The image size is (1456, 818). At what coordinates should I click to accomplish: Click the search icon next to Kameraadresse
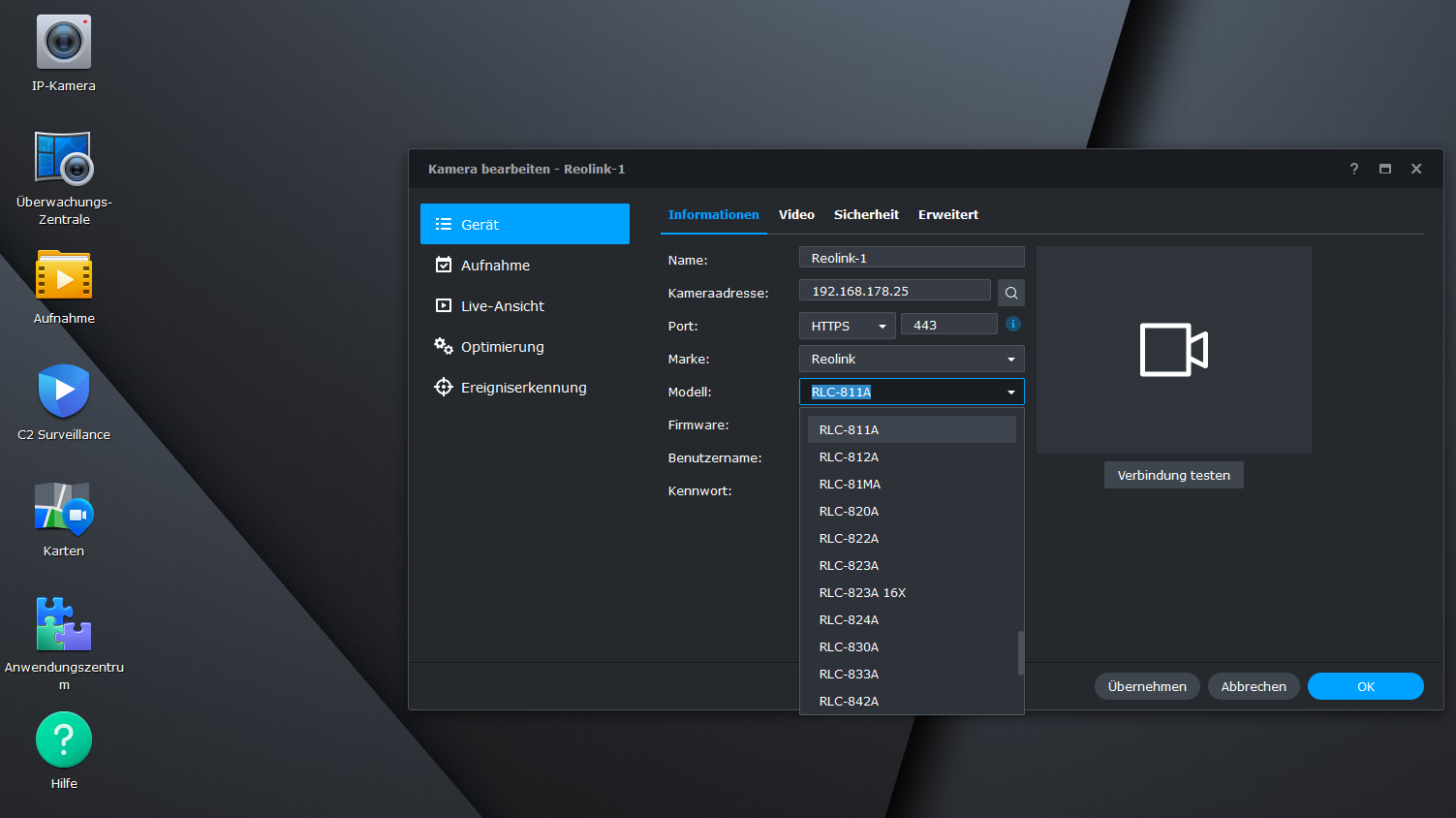(x=1011, y=293)
